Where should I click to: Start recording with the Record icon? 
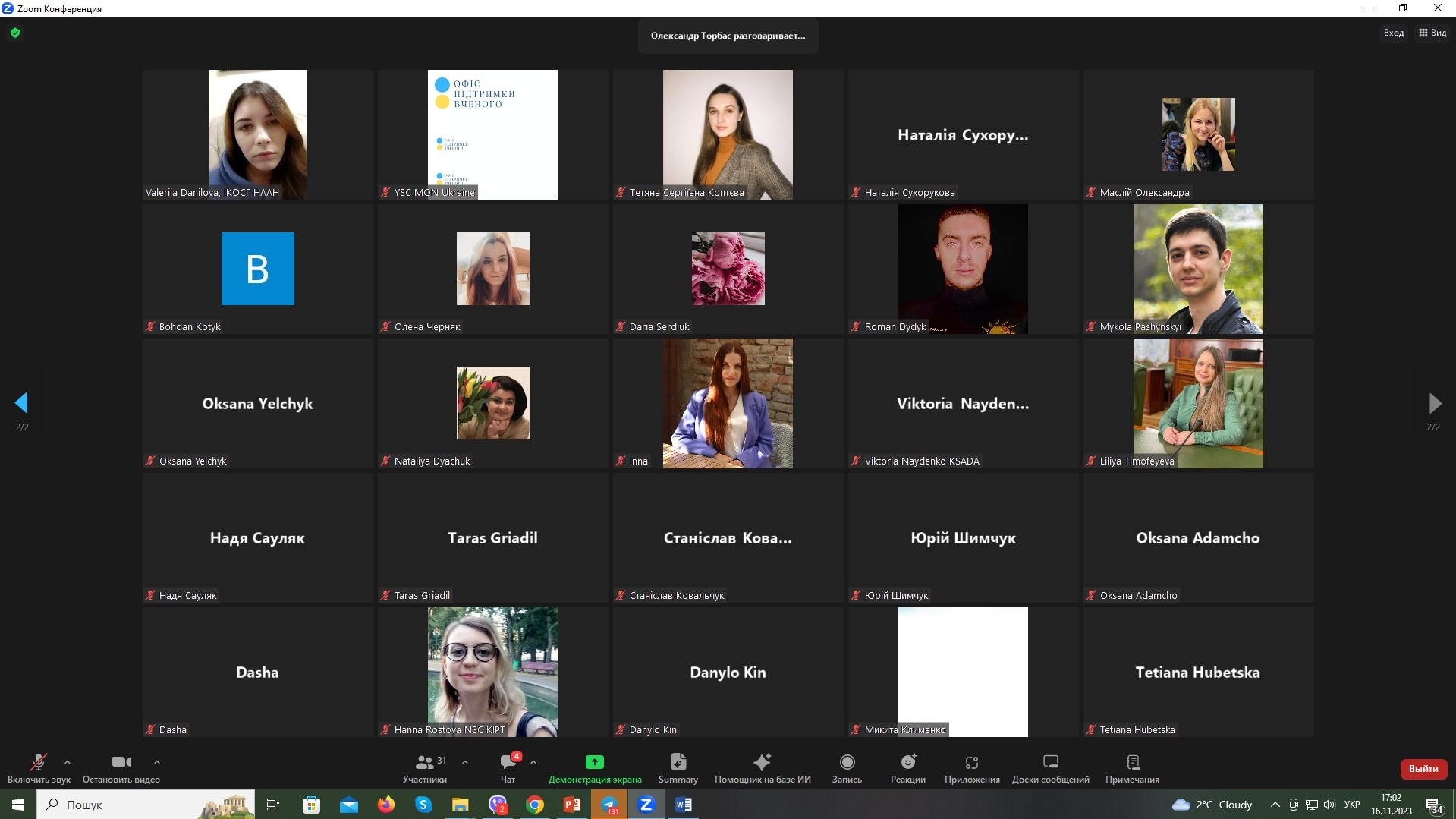[847, 762]
